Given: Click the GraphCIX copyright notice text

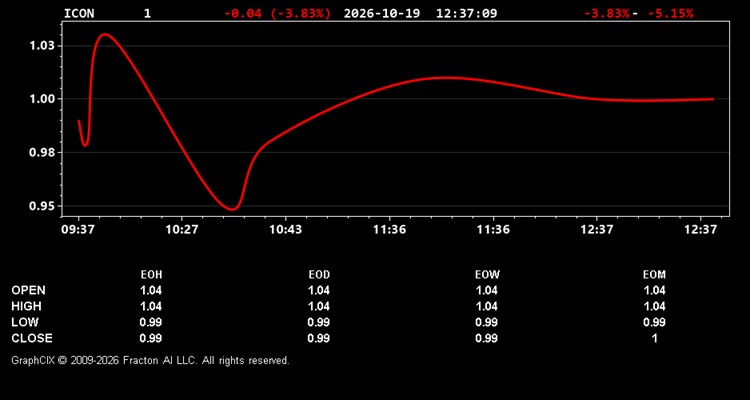Looking at the screenshot, I should [x=150, y=360].
